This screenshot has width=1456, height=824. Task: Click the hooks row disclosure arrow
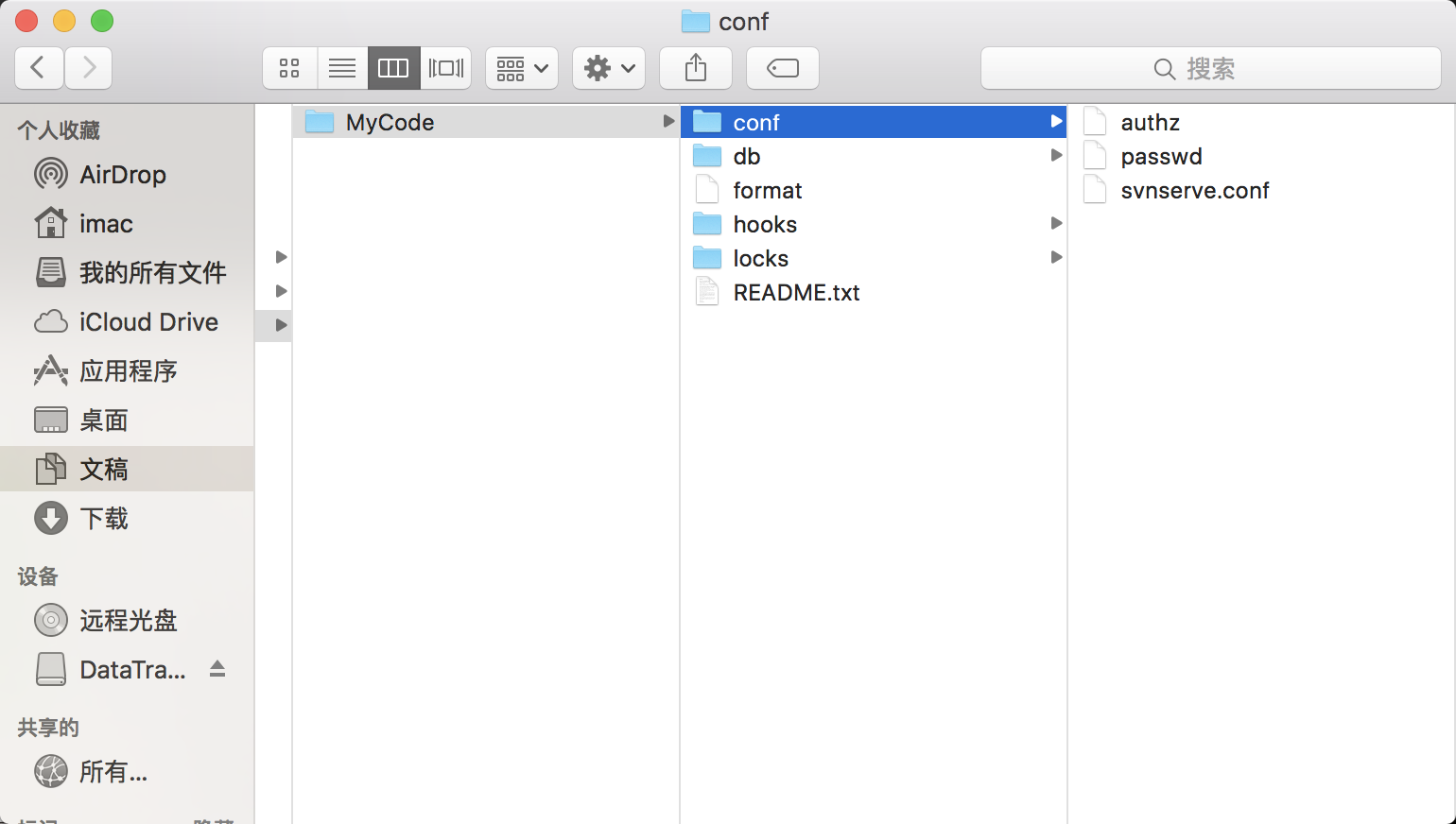point(1056,224)
